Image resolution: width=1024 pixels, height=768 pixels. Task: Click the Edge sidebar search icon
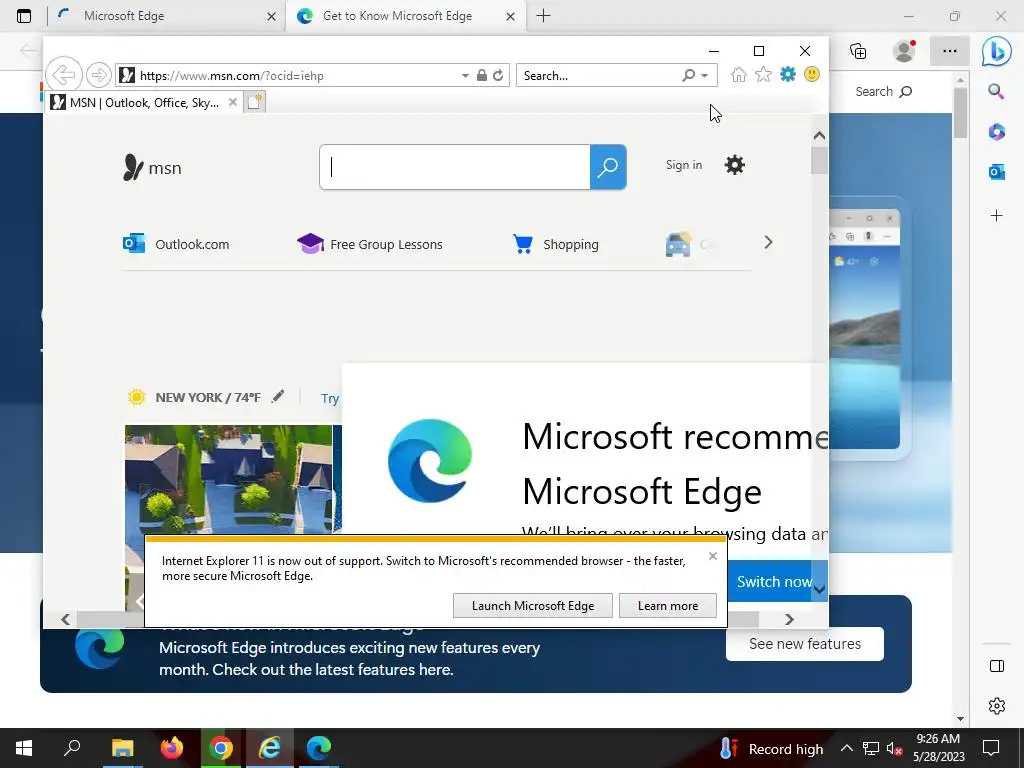(x=997, y=91)
